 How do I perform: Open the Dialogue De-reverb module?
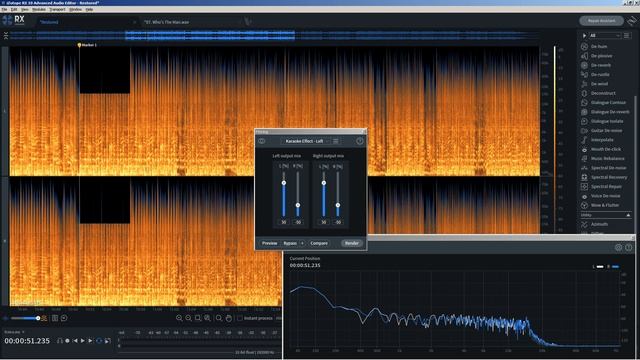coord(610,112)
